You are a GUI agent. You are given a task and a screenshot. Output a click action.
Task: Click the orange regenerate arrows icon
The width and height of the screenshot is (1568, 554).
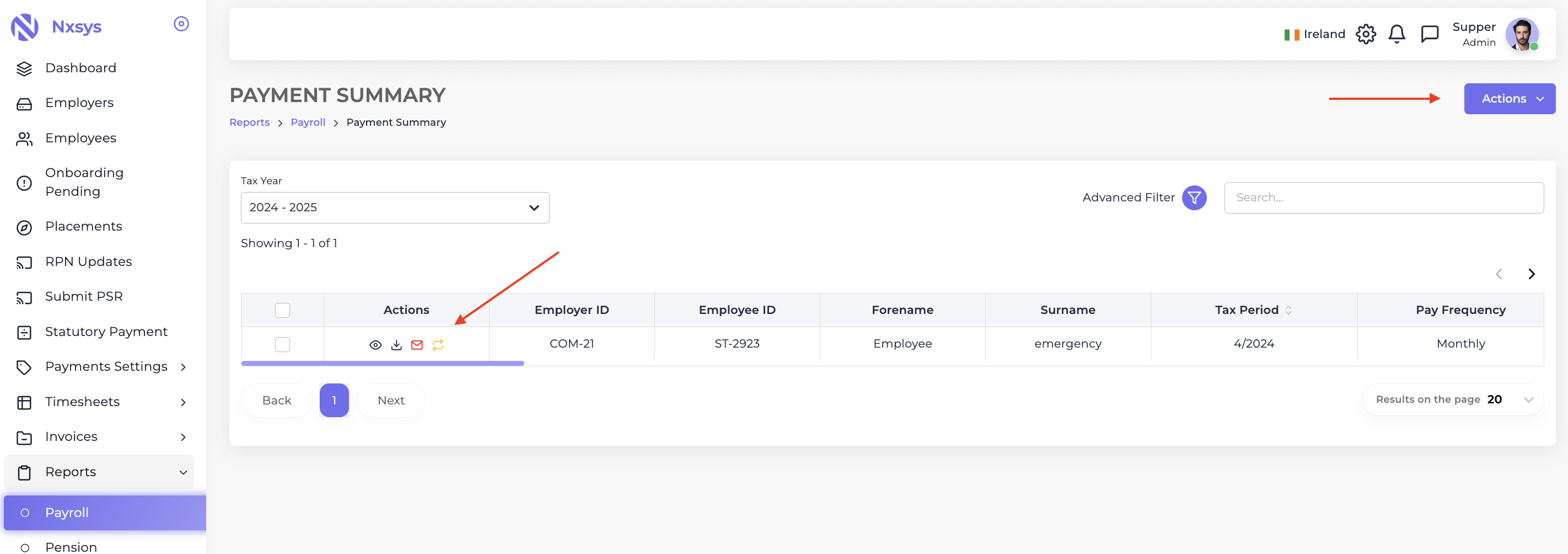click(438, 345)
